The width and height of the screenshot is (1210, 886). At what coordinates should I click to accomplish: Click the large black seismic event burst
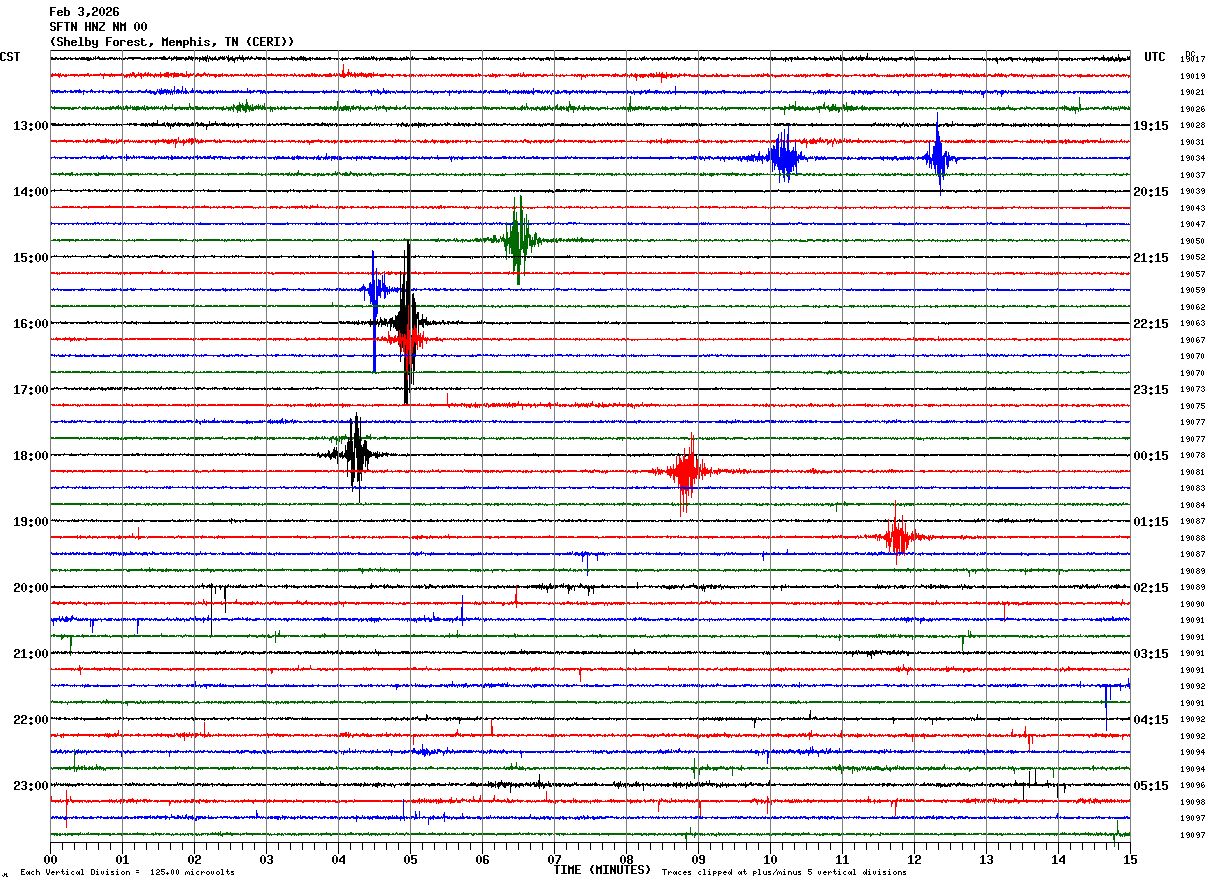[406, 322]
